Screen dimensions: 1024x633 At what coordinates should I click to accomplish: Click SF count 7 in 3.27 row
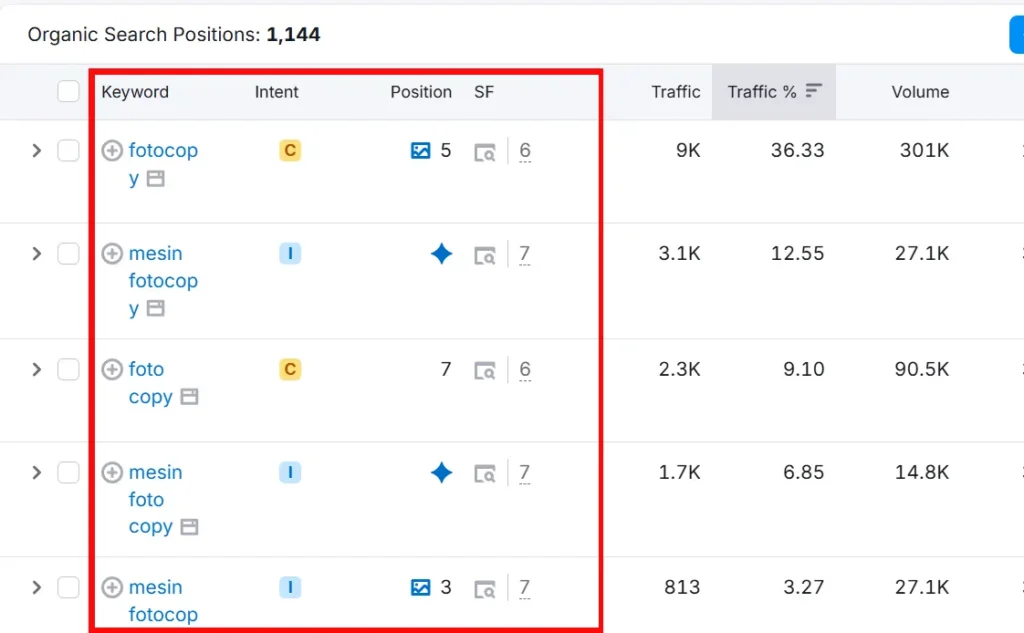[x=524, y=588]
